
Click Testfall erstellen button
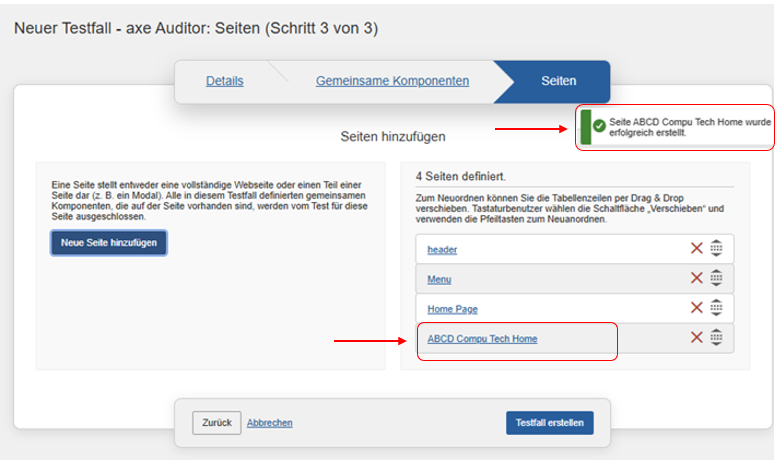tap(549, 423)
